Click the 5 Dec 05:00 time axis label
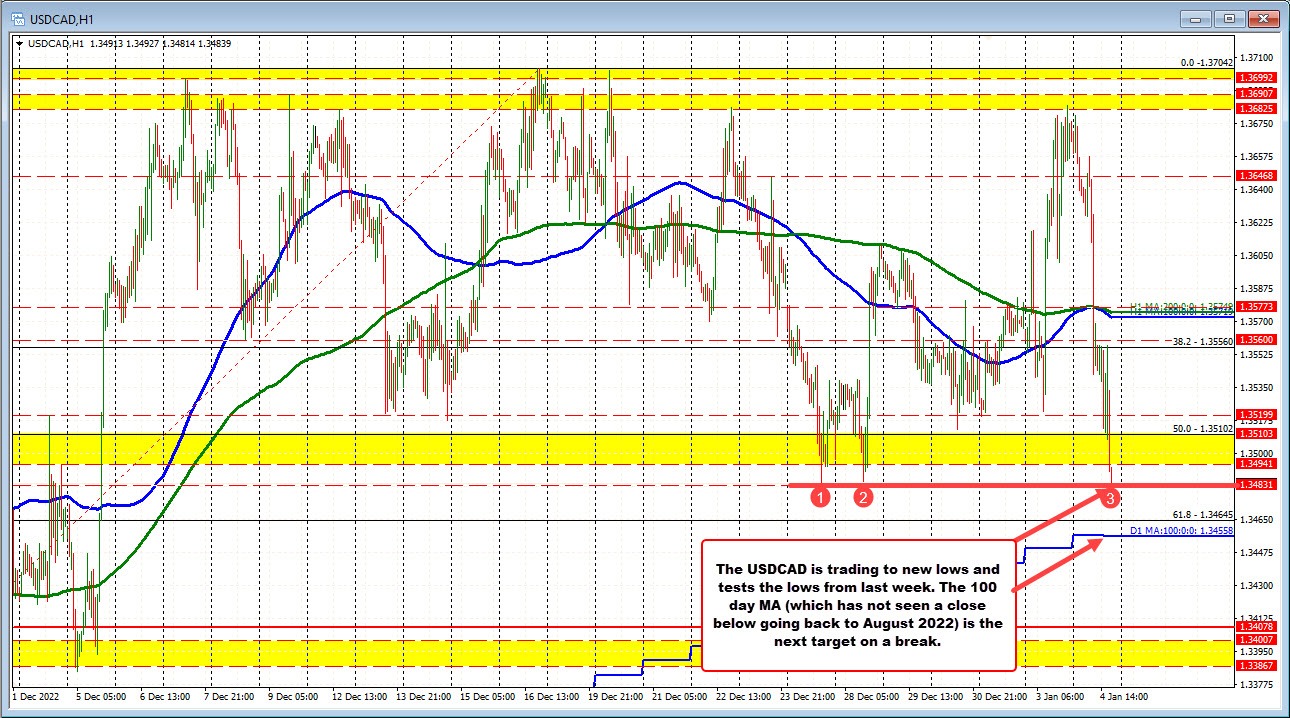Image resolution: width=1290 pixels, height=718 pixels. [99, 696]
